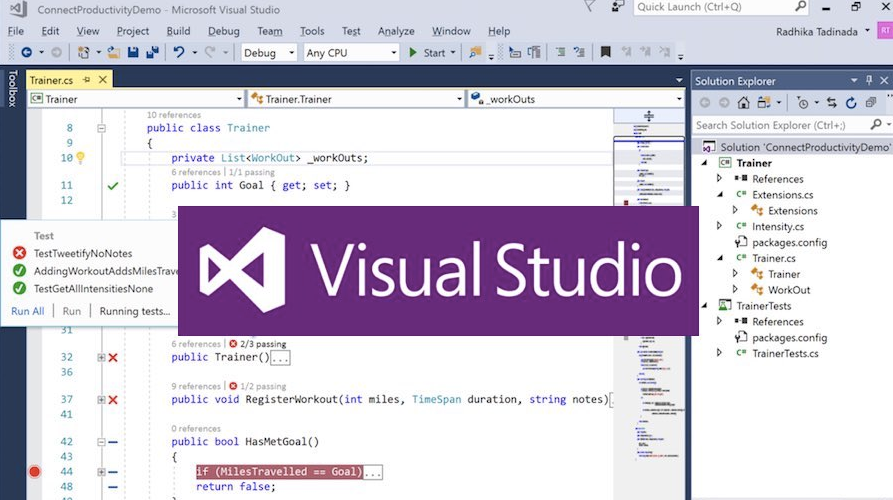Click the Navigate Forward toolbar arrow
The height and width of the screenshot is (500, 893).
click(x=56, y=52)
